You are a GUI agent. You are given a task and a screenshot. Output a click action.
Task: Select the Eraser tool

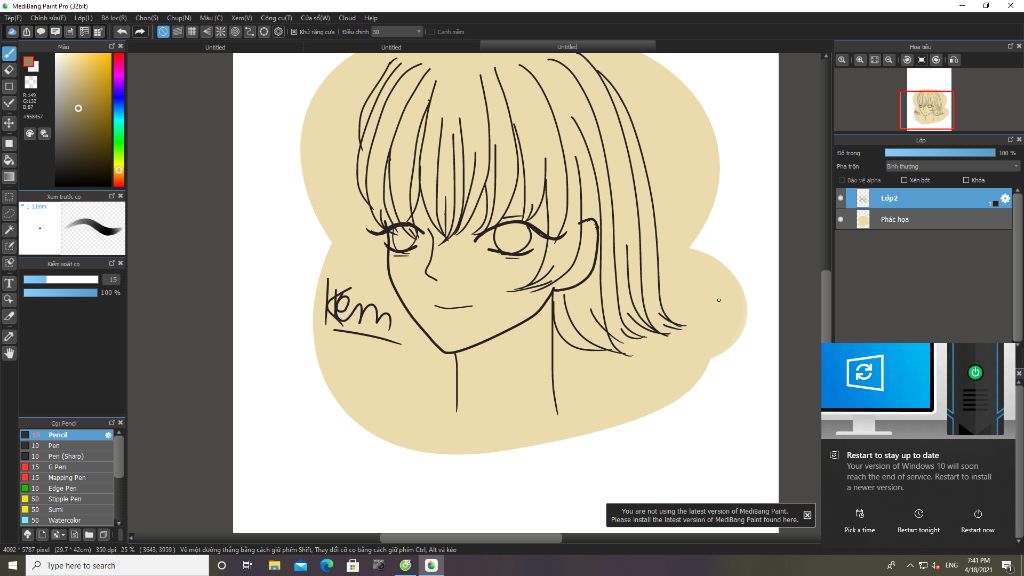point(9,70)
